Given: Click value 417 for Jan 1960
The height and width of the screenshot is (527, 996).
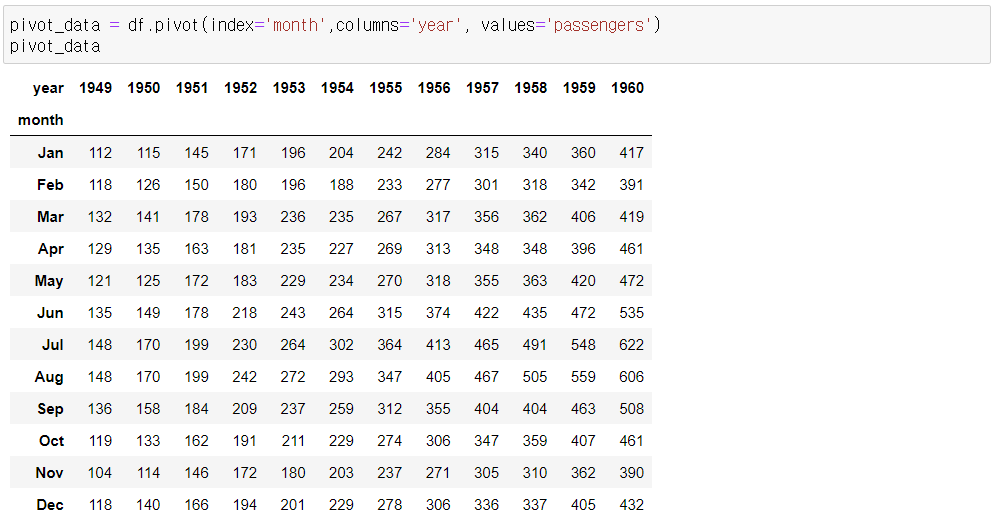Looking at the screenshot, I should pos(631,153).
